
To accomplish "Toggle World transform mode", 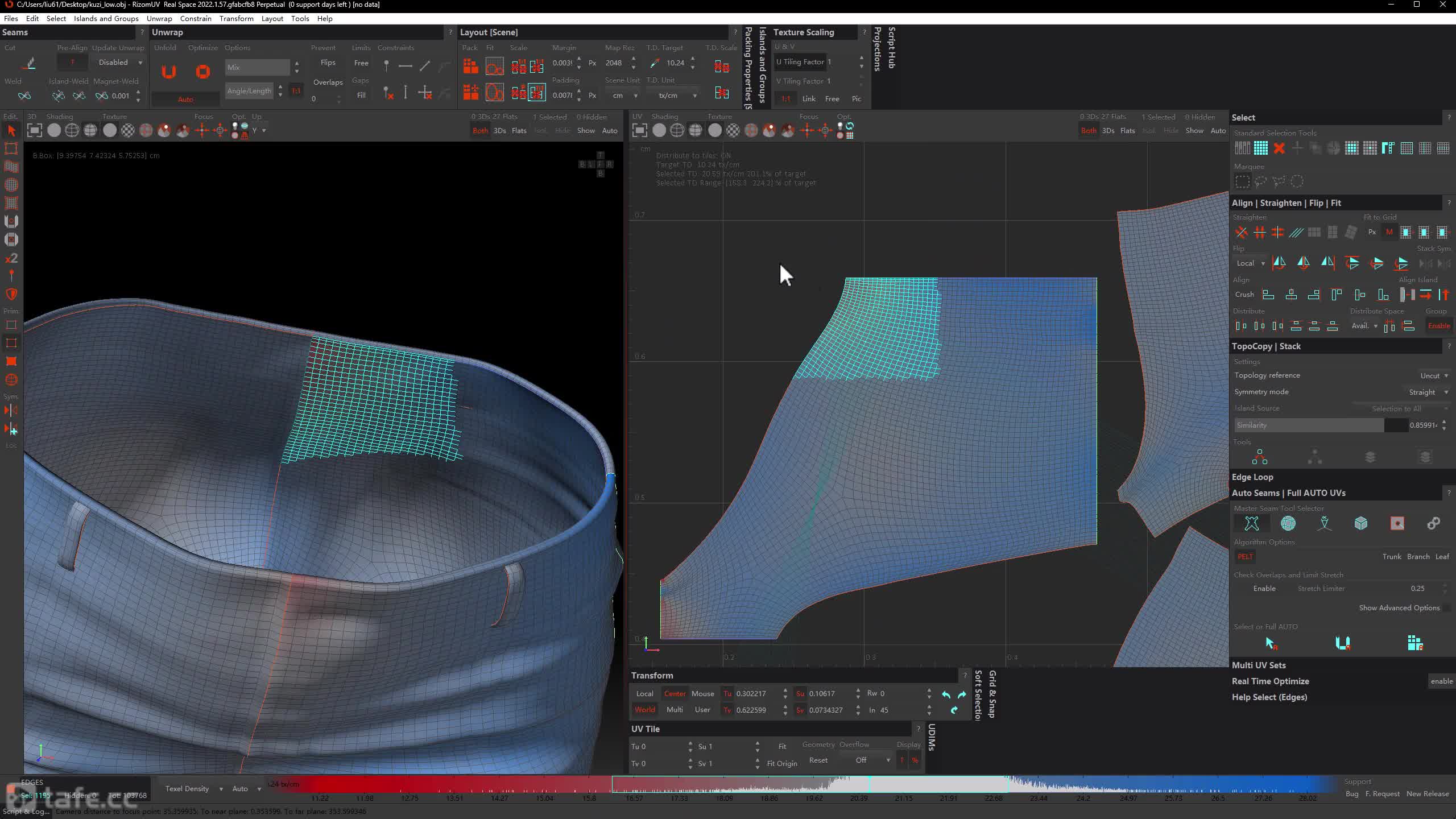I will [x=644, y=709].
